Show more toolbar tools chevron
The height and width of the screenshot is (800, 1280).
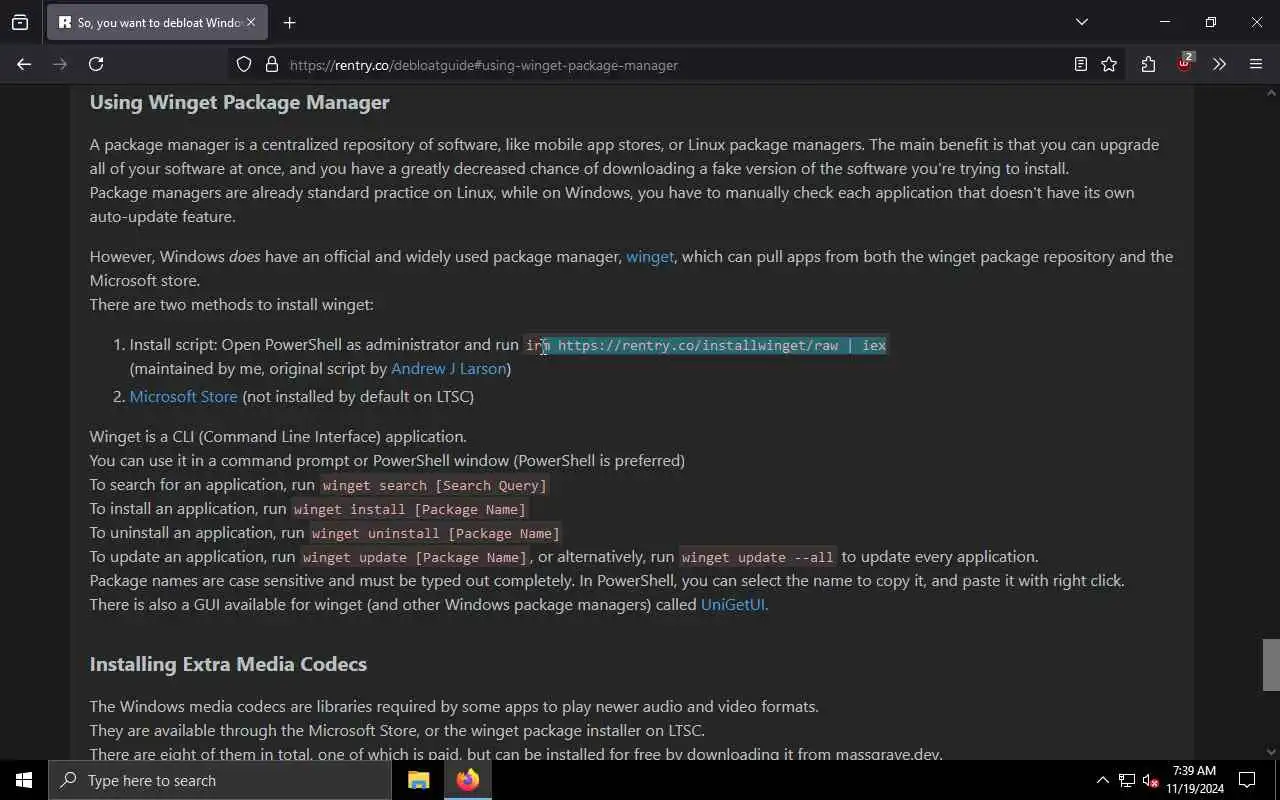(1219, 64)
